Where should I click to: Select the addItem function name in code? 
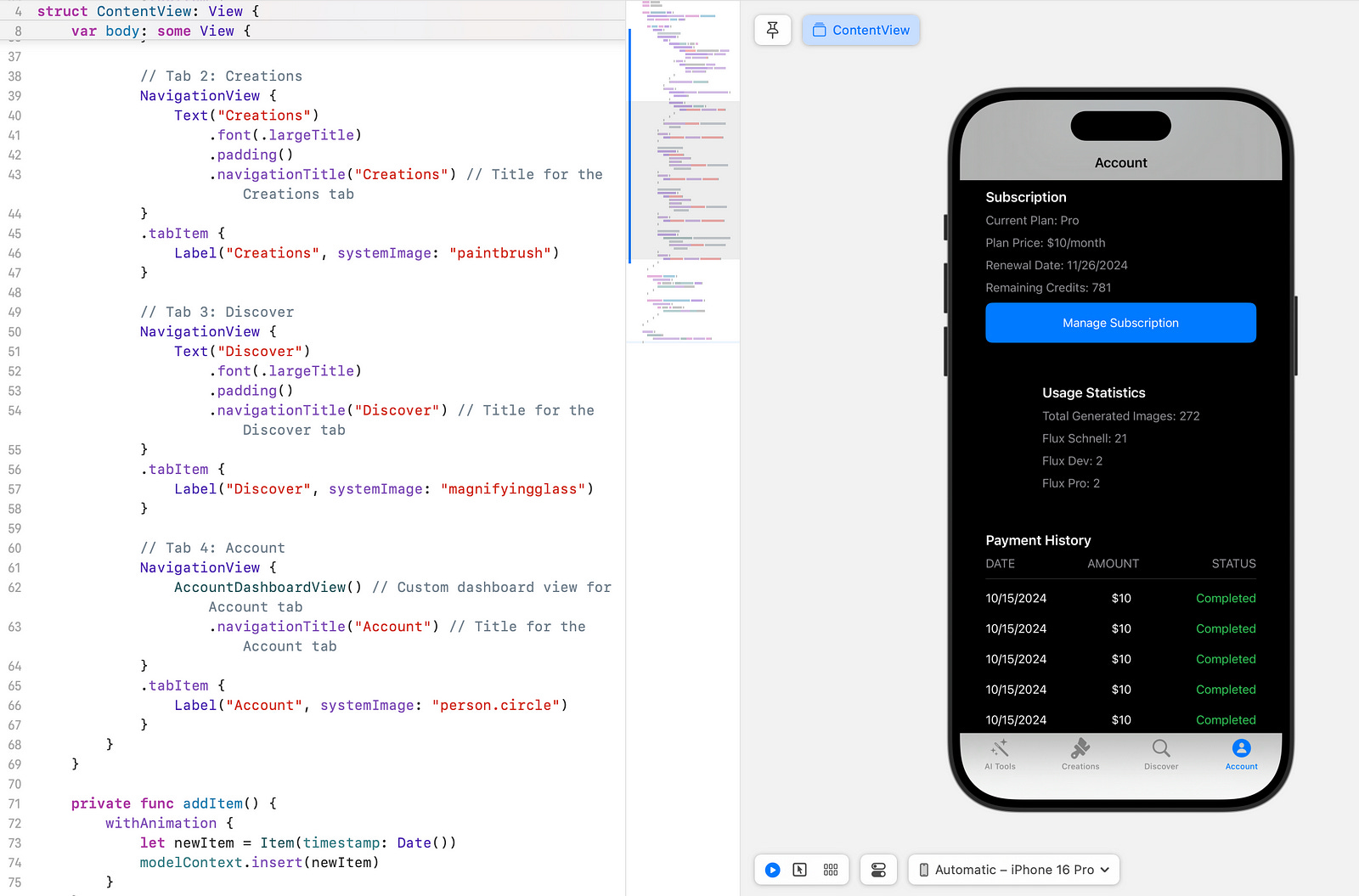[x=211, y=803]
